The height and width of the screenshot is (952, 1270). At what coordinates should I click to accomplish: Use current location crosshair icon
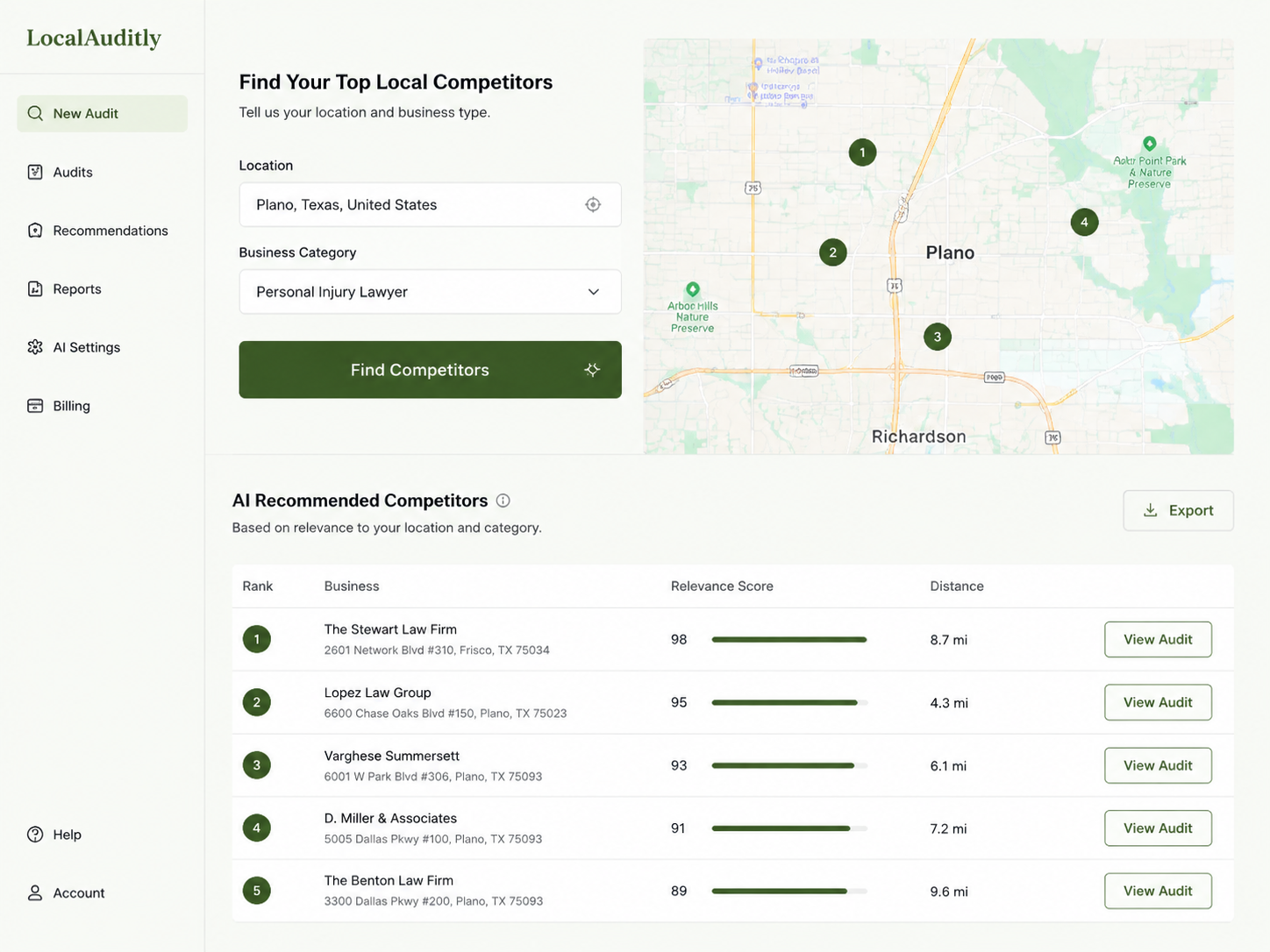click(x=593, y=204)
